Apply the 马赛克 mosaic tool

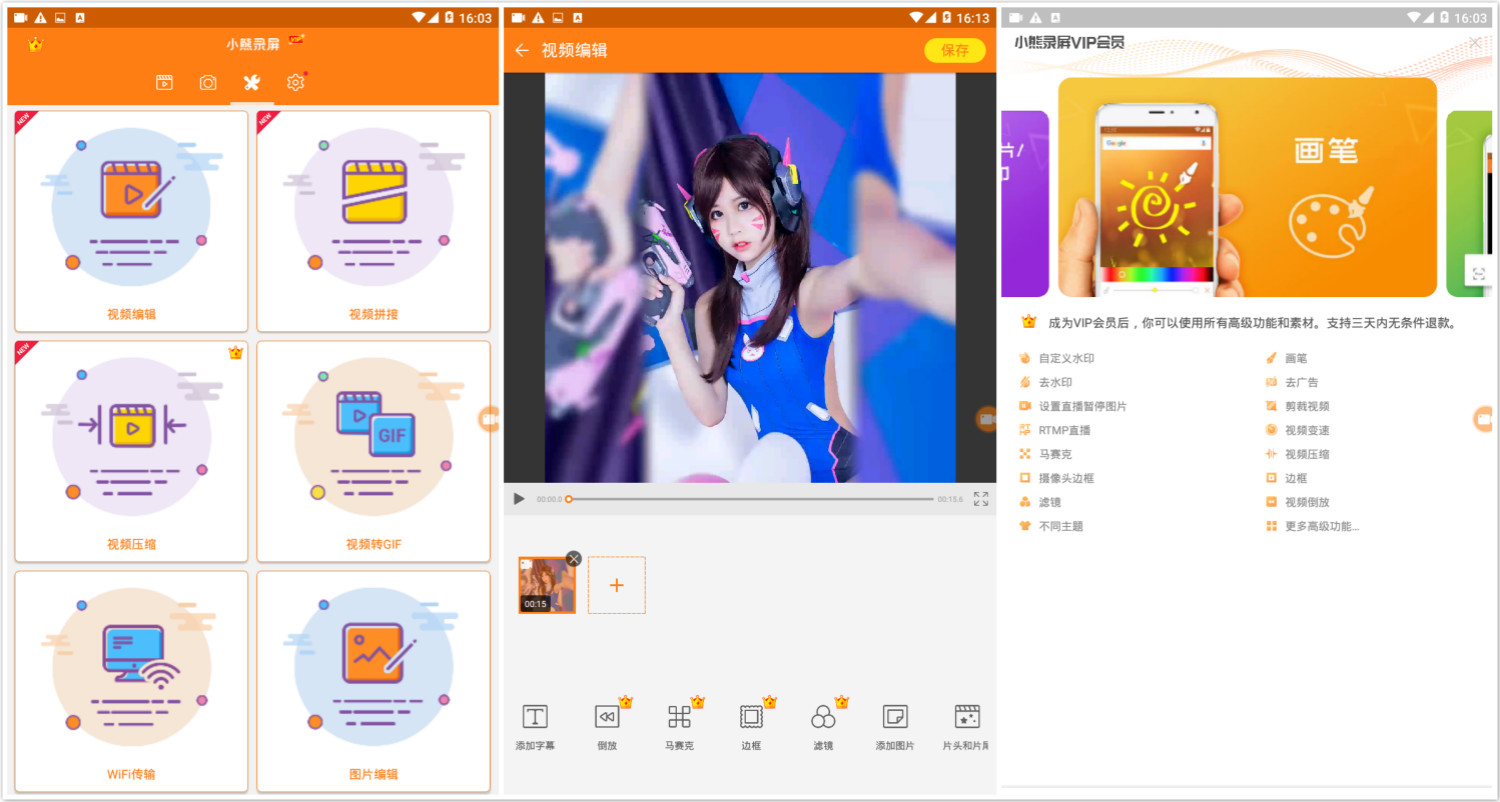click(679, 725)
